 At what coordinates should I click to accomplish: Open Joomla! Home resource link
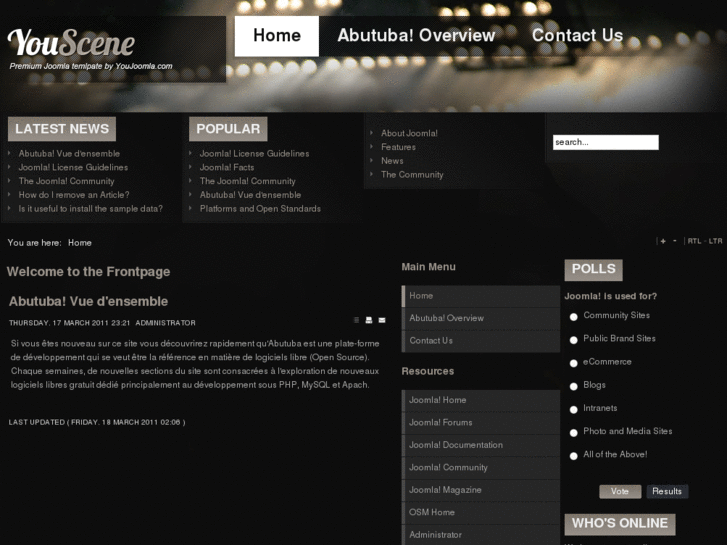[x=481, y=400]
